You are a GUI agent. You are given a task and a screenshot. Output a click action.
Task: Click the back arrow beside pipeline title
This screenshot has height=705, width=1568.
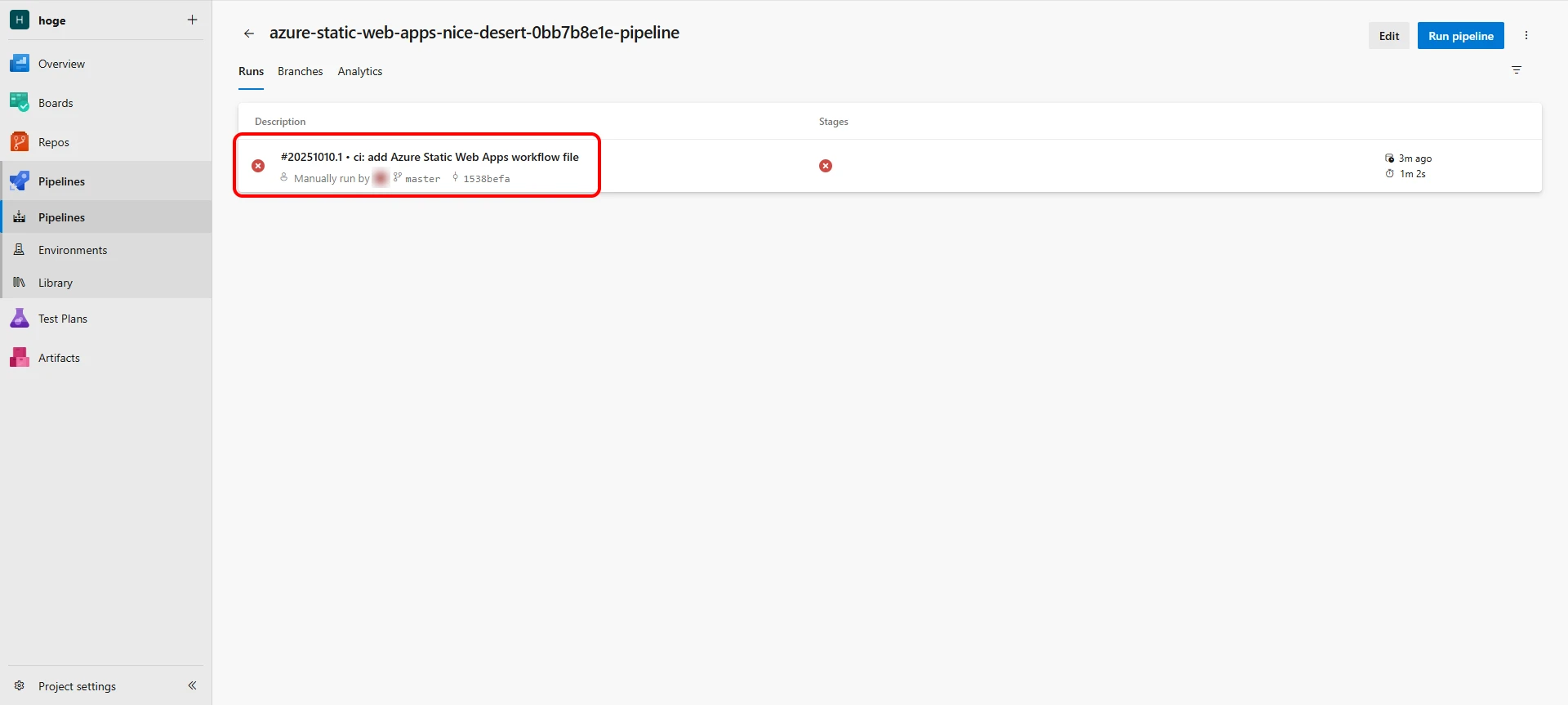tap(249, 33)
